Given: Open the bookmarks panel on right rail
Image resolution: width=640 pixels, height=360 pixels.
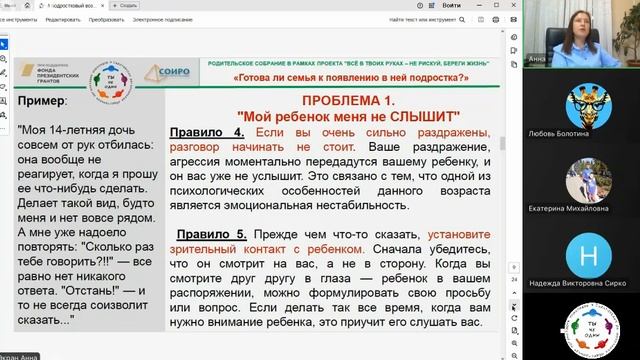Looking at the screenshot, I should 514,51.
